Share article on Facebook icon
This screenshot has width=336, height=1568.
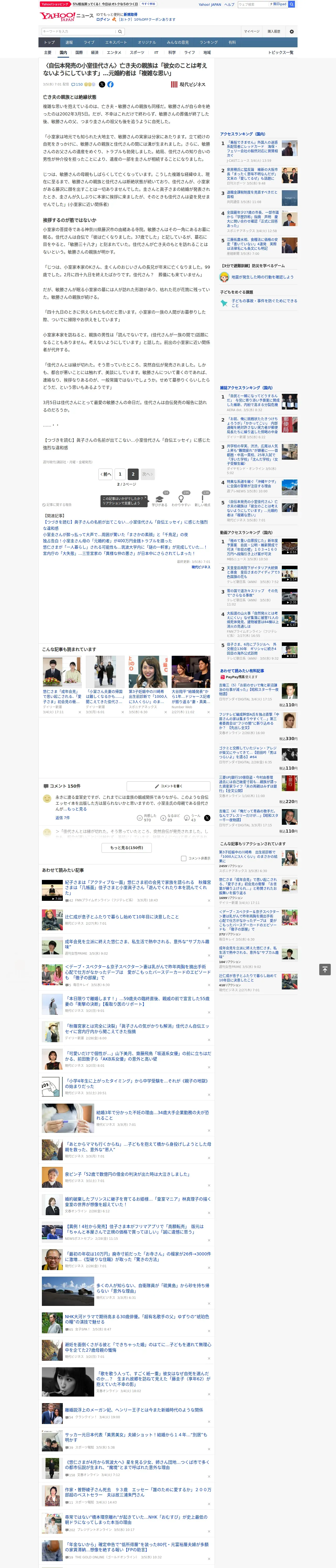point(110,85)
